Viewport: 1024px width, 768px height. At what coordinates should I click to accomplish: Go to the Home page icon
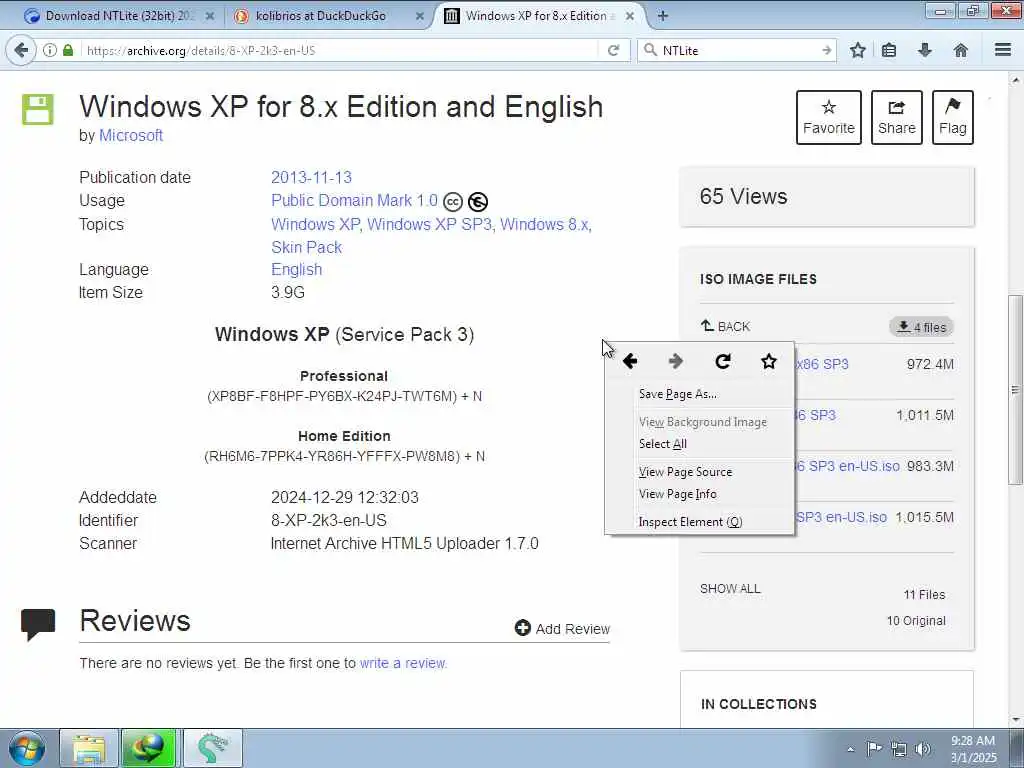pyautogui.click(x=961, y=50)
